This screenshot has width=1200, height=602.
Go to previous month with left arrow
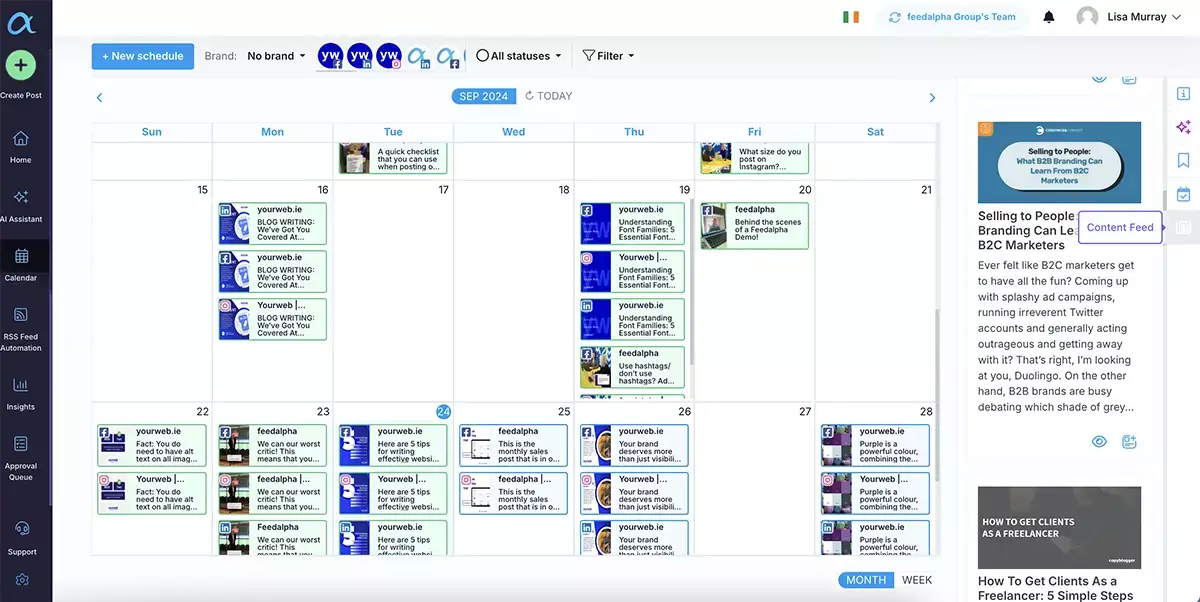pyautogui.click(x=100, y=97)
